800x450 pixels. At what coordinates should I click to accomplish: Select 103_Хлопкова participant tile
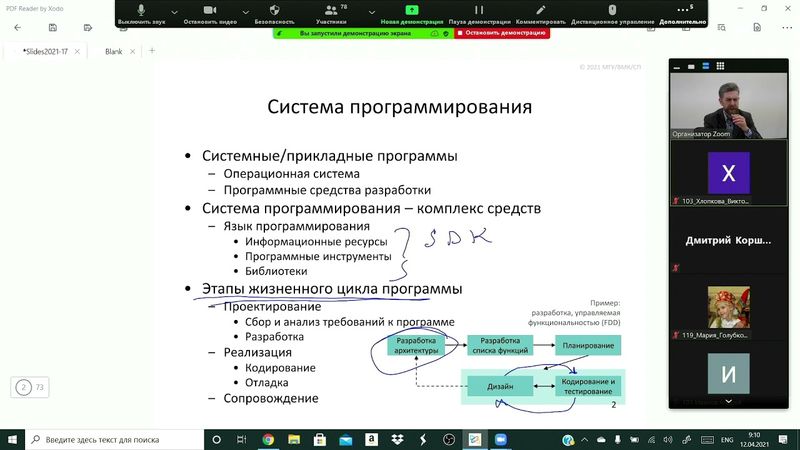729,173
